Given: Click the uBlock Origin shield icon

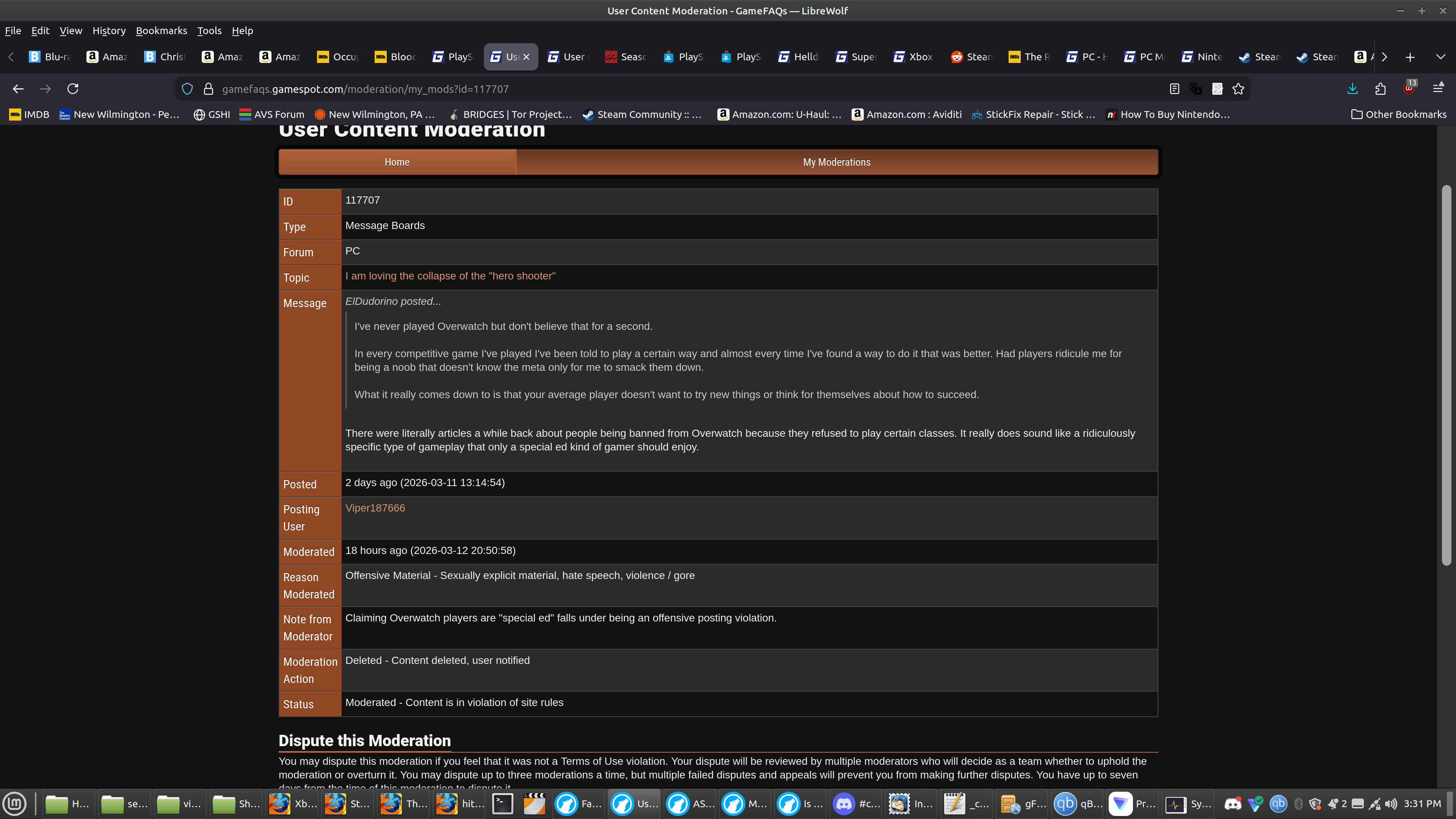Looking at the screenshot, I should [1409, 89].
